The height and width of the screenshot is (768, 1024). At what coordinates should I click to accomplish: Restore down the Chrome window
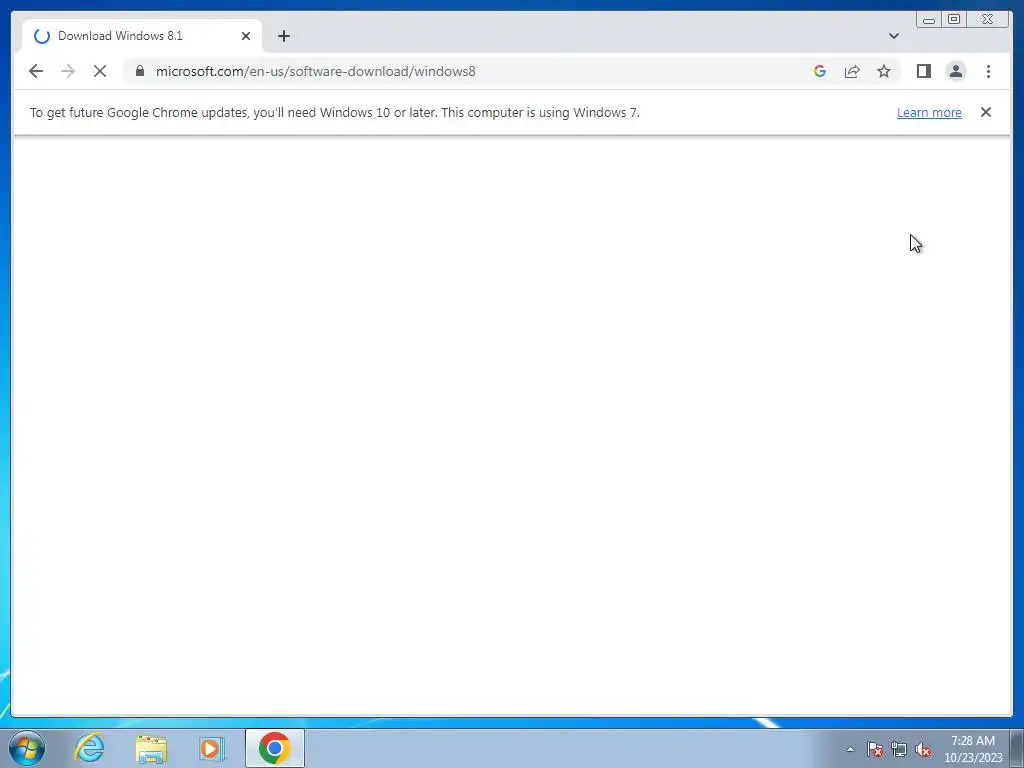click(953, 20)
